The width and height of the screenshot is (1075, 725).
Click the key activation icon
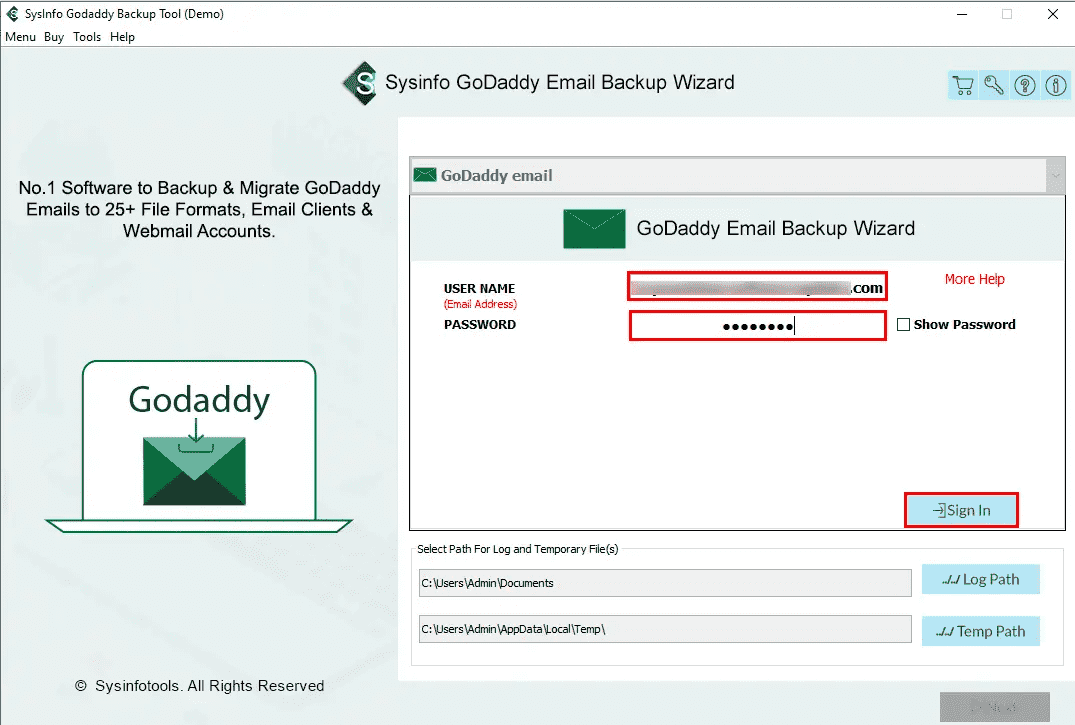click(x=993, y=85)
